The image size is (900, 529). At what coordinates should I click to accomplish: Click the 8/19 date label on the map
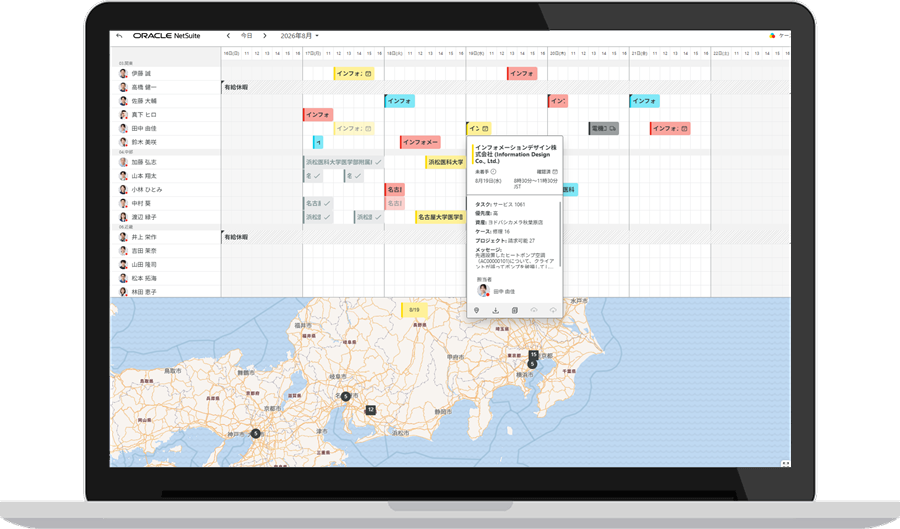tap(414, 310)
